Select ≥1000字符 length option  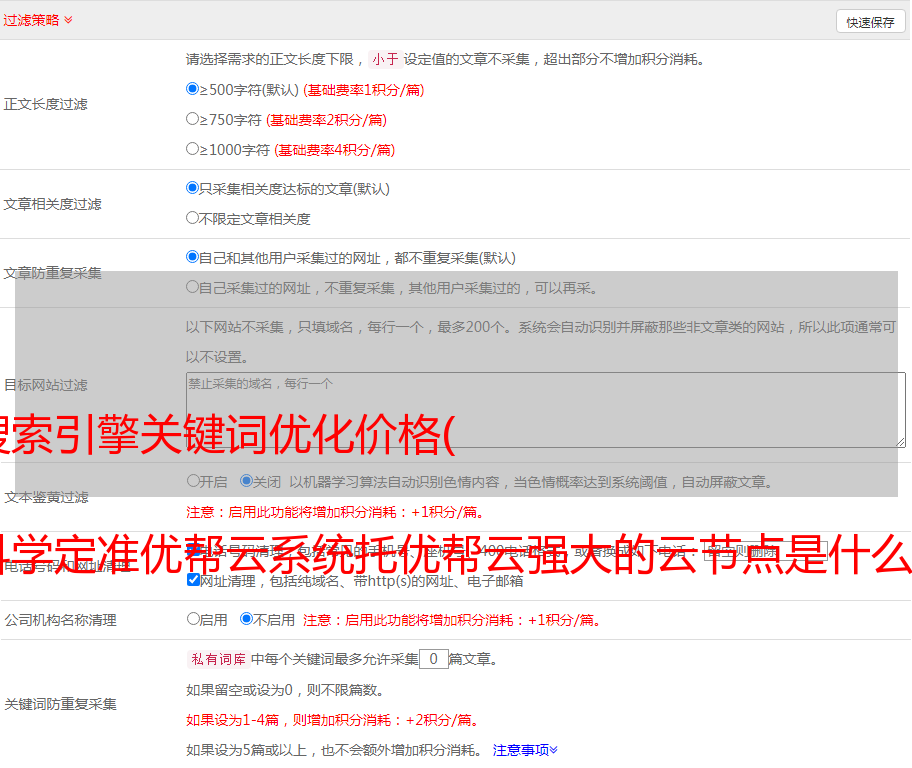(193, 149)
